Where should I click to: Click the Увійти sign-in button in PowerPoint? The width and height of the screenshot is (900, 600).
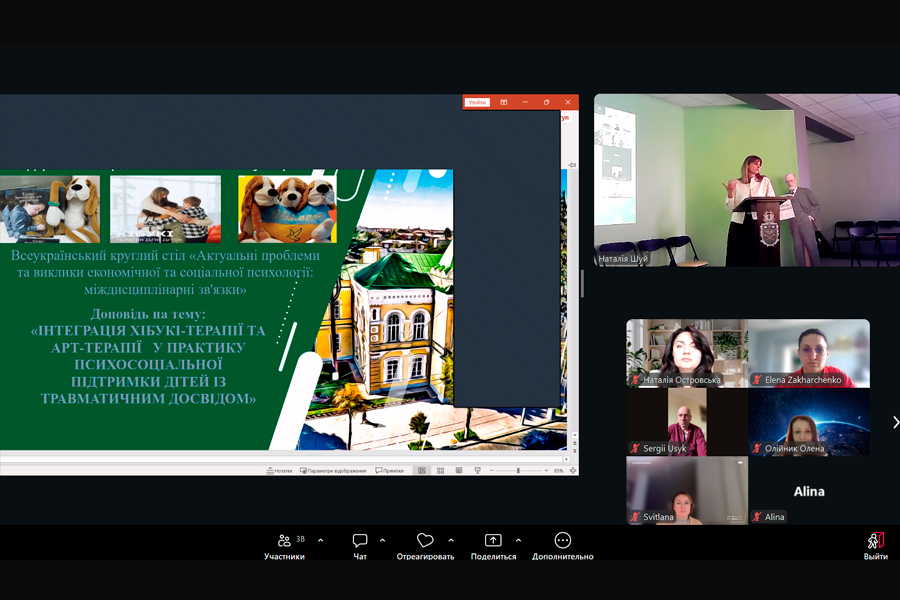pos(477,102)
